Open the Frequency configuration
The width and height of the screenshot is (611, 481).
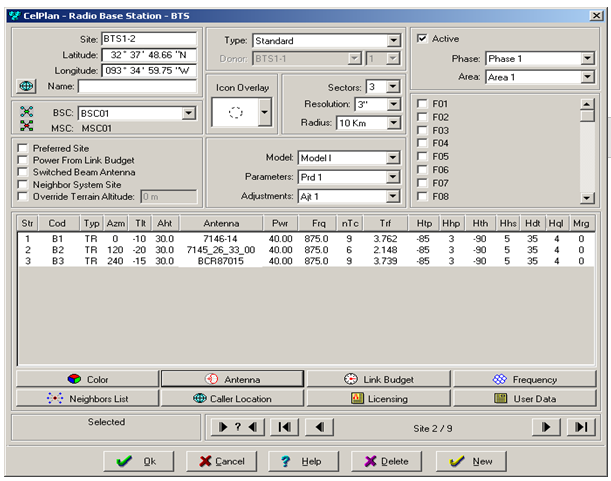[525, 379]
